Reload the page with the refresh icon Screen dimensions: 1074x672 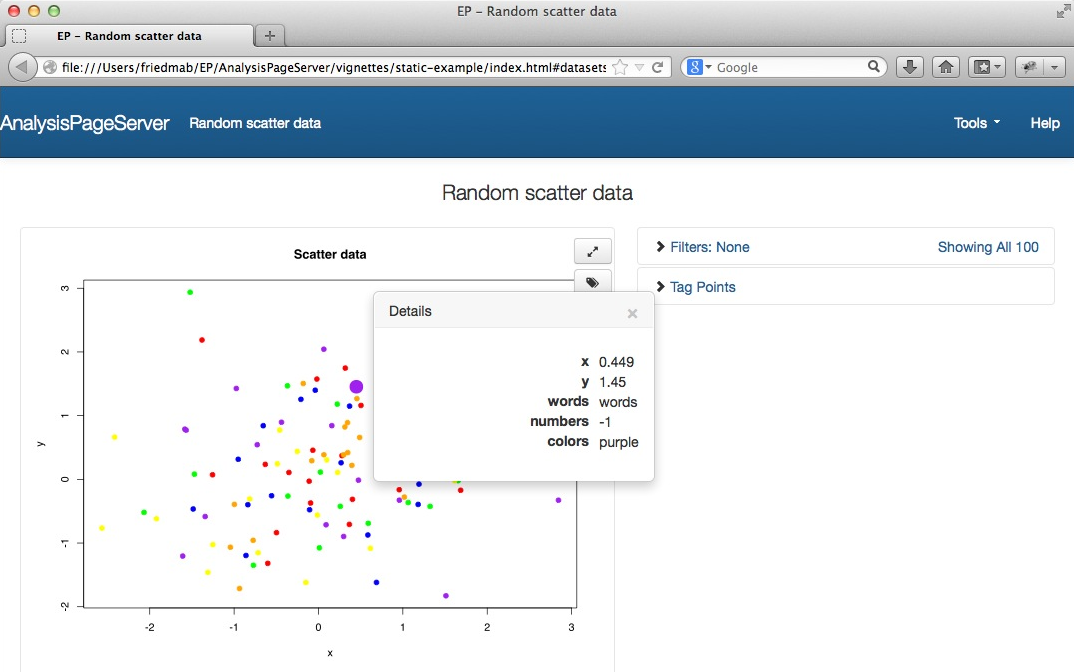click(658, 67)
